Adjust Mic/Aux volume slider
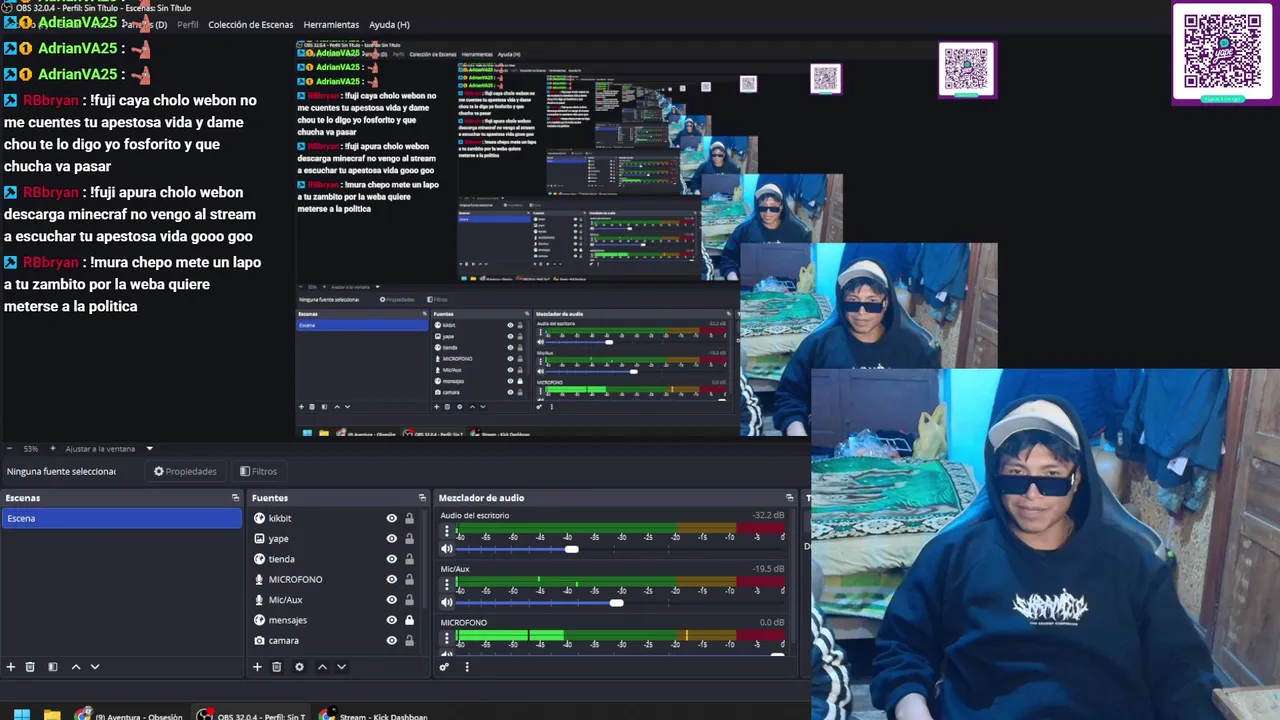This screenshot has width=1280, height=720. click(616, 602)
